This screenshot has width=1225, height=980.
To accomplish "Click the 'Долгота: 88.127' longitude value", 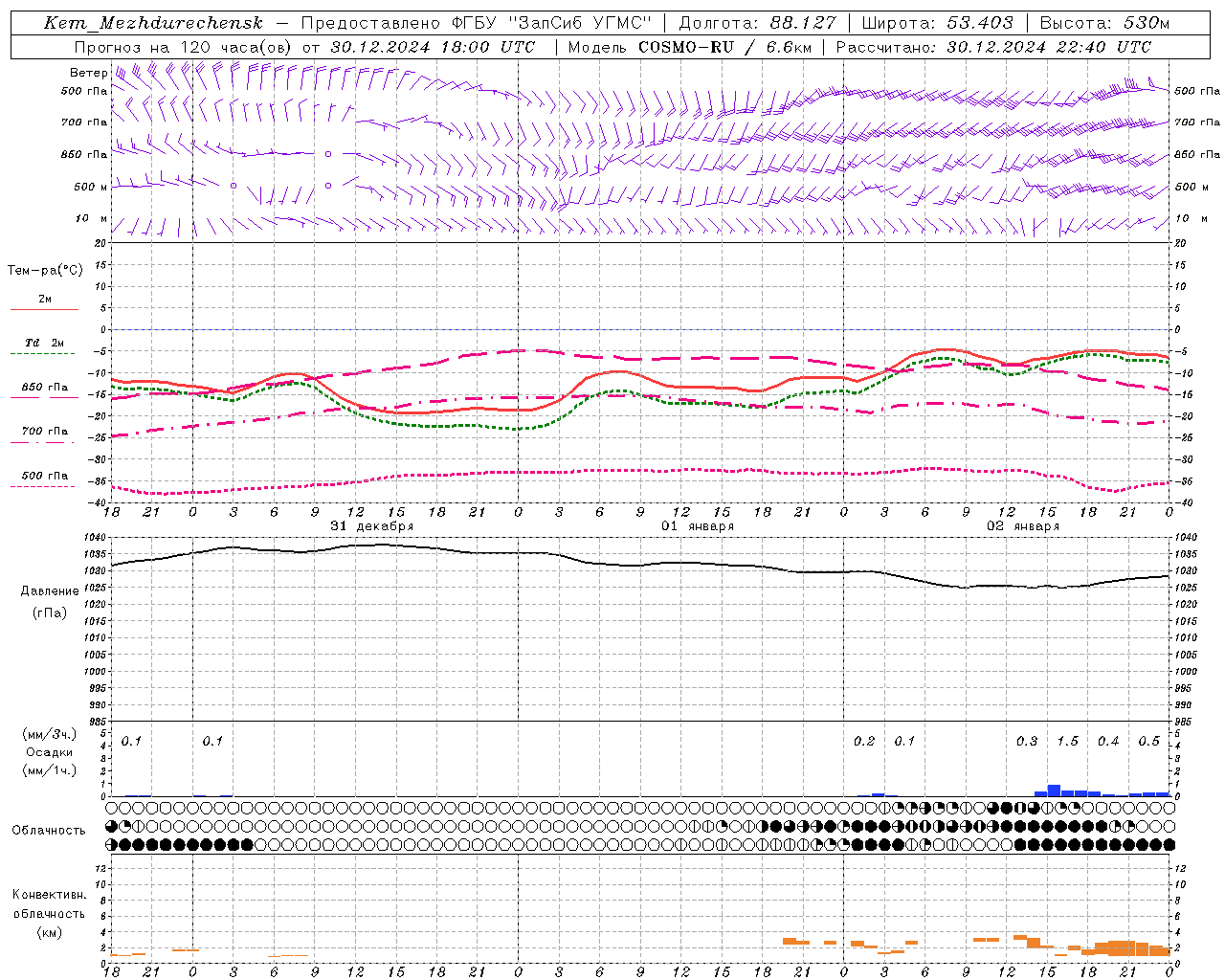I will click(x=757, y=23).
